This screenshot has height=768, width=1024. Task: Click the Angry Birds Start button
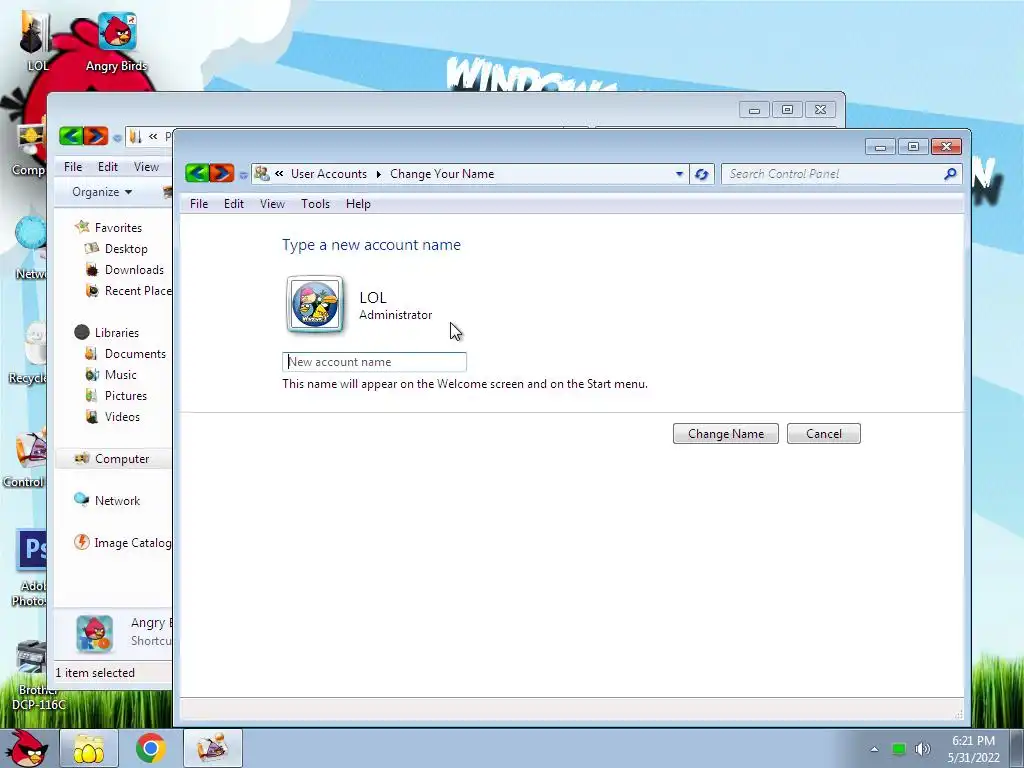point(26,748)
